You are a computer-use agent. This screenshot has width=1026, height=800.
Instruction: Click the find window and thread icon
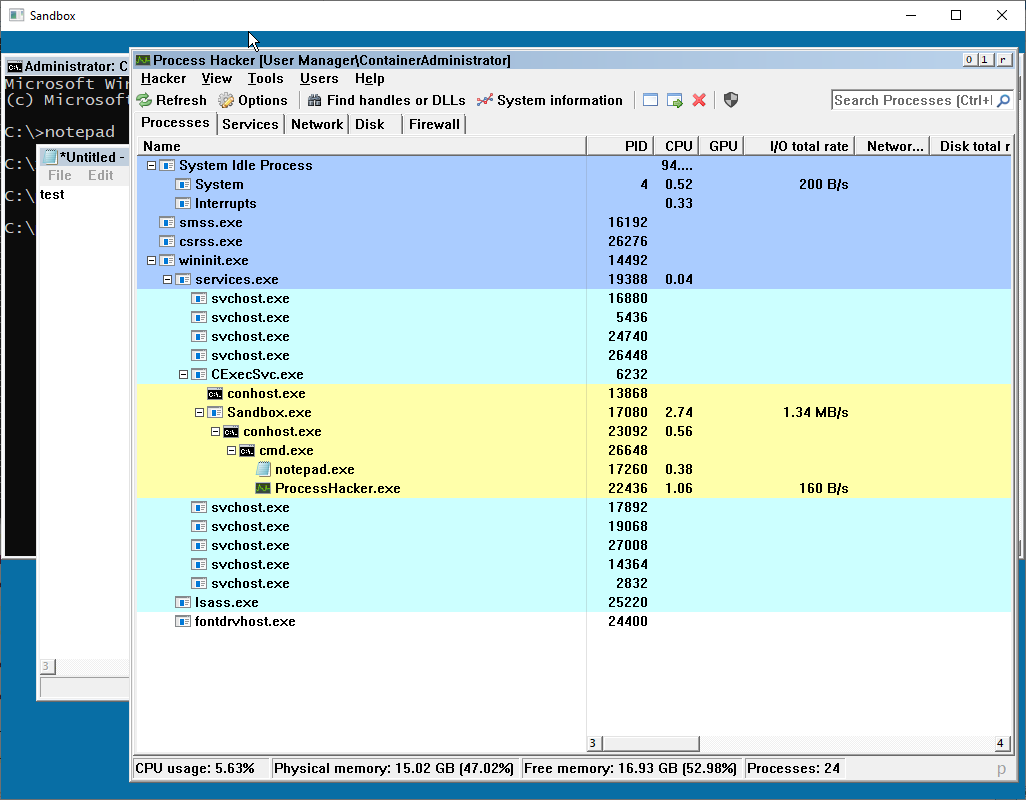(x=675, y=101)
